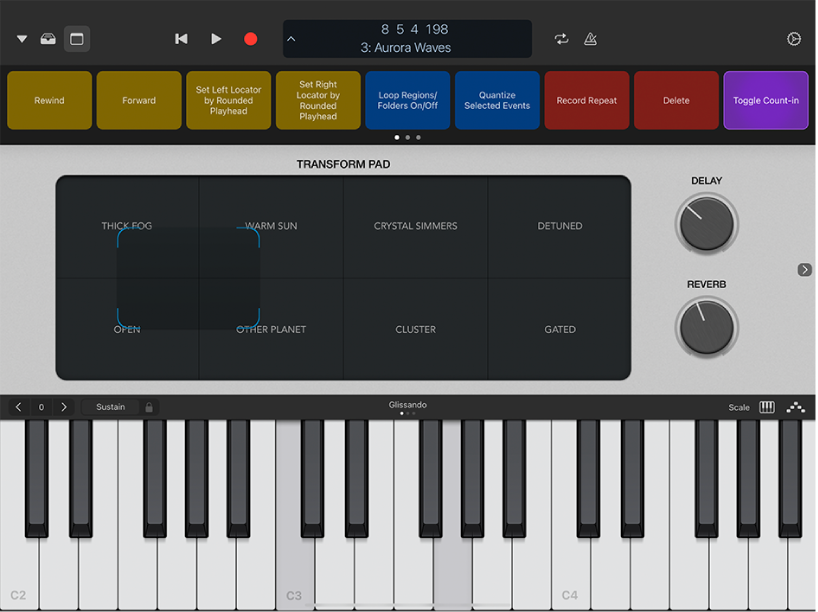Tap the Tracks view icon
This screenshot has width=818, height=612.
pos(77,38)
